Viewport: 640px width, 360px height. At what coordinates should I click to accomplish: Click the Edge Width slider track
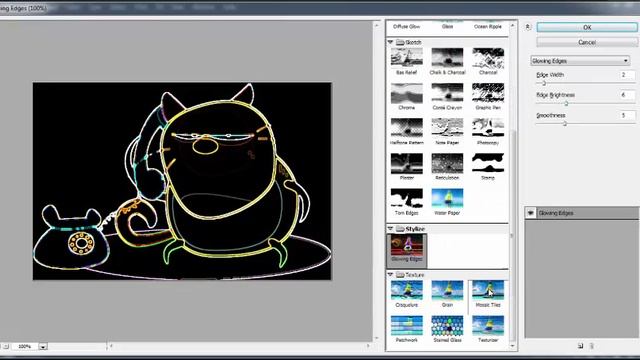(x=585, y=83)
